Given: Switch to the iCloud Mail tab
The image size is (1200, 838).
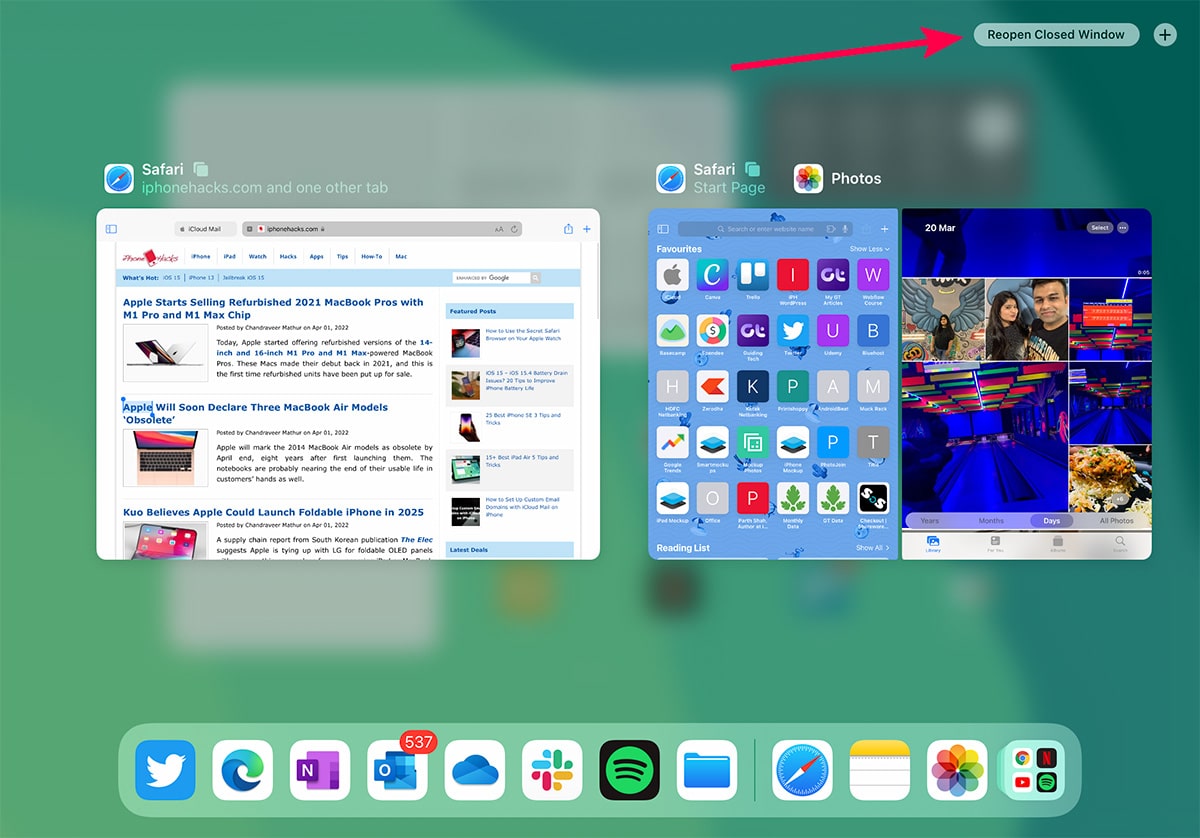Looking at the screenshot, I should pyautogui.click(x=205, y=229).
